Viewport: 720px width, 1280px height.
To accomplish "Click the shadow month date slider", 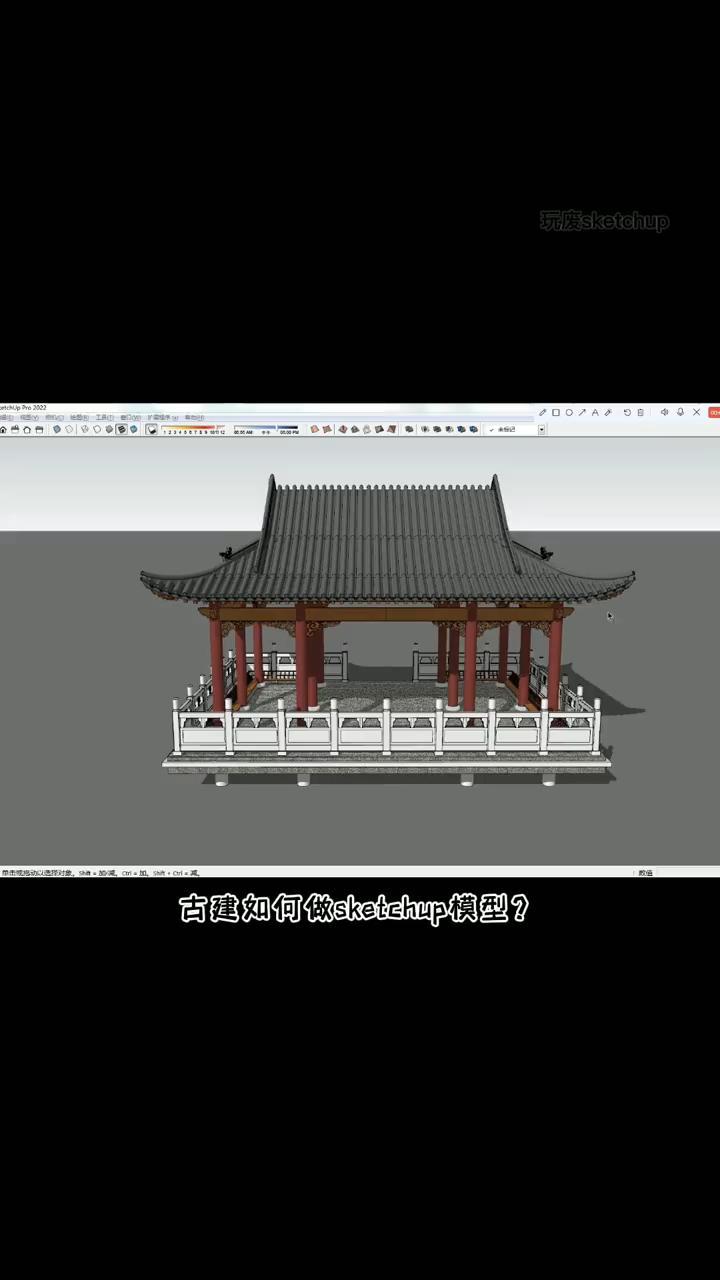I will (x=190, y=428).
